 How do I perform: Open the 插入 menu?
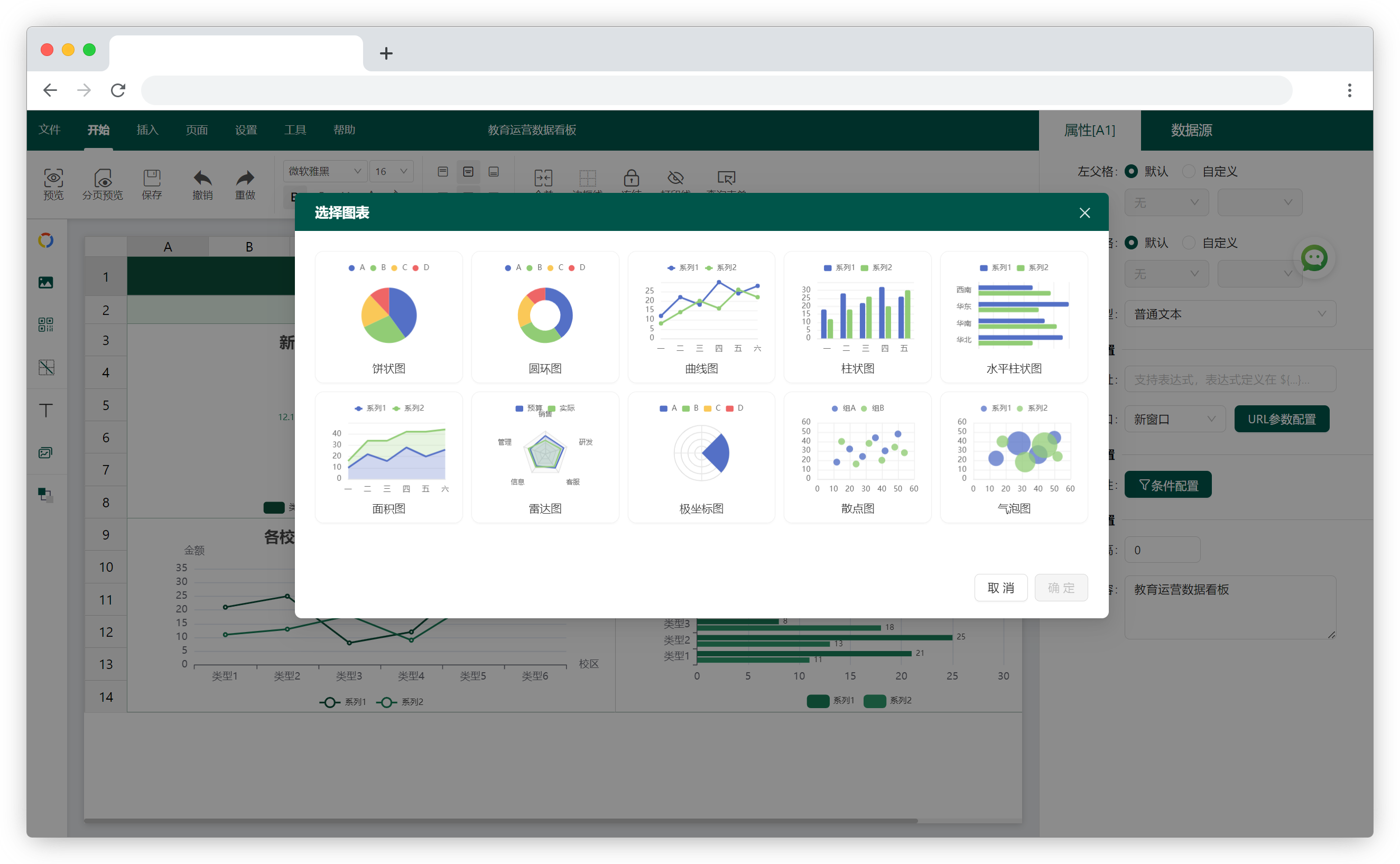(147, 129)
